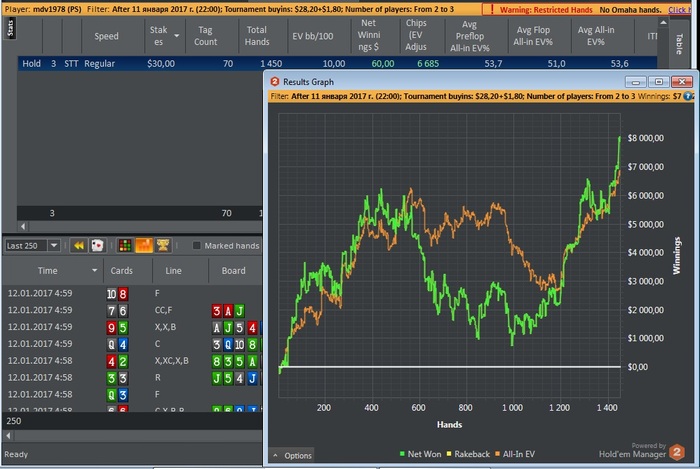700x469 pixels.
Task: Sort by Net Winnings $ column header
Action: coord(369,35)
